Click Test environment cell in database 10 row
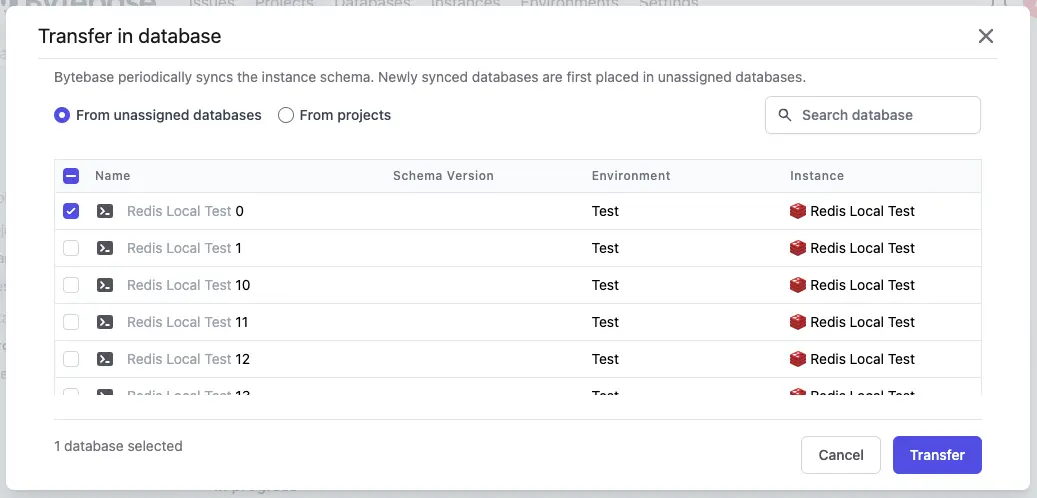Image resolution: width=1037 pixels, height=498 pixels. [x=605, y=285]
